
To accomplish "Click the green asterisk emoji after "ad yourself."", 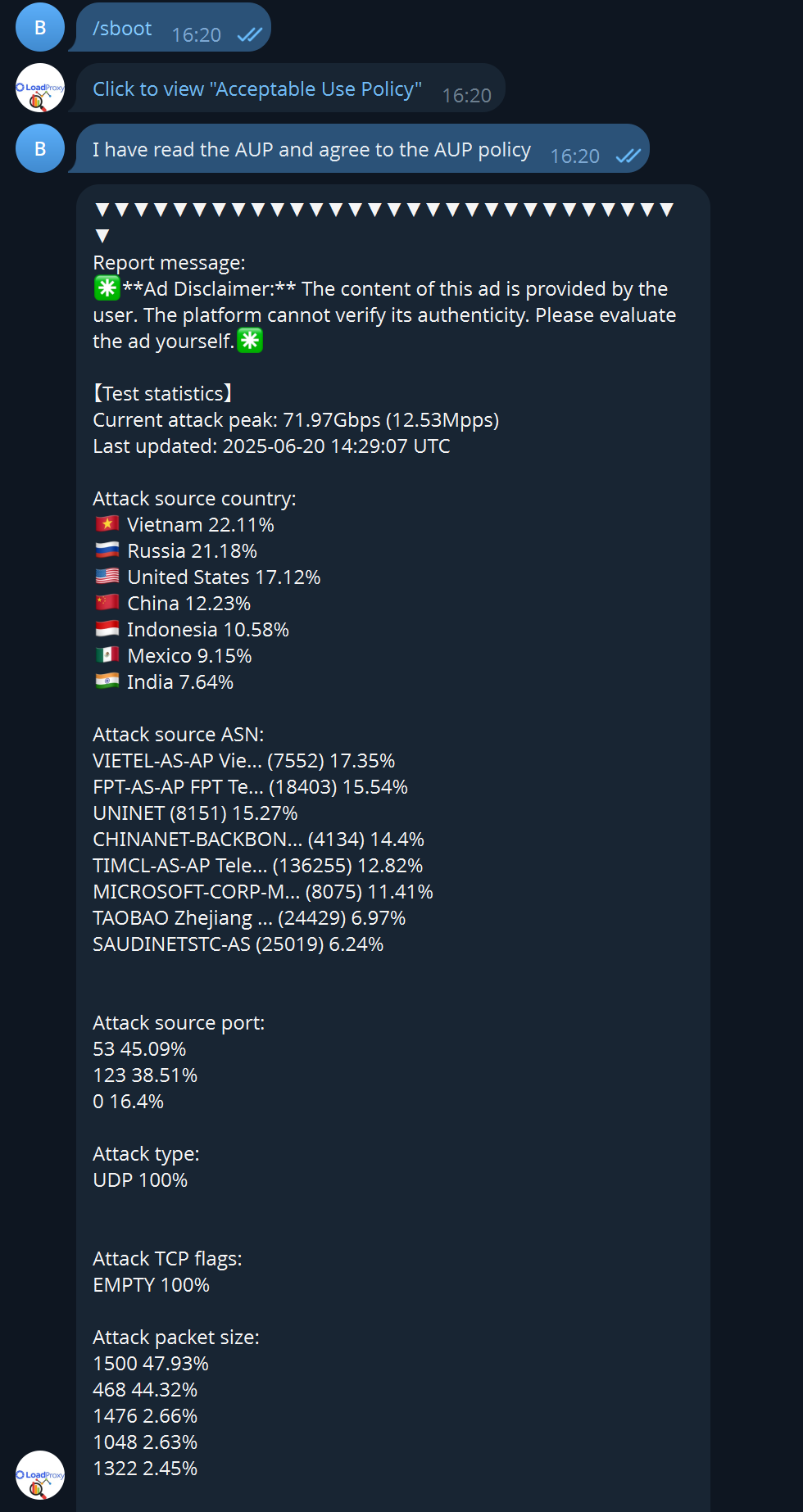I will pos(250,341).
